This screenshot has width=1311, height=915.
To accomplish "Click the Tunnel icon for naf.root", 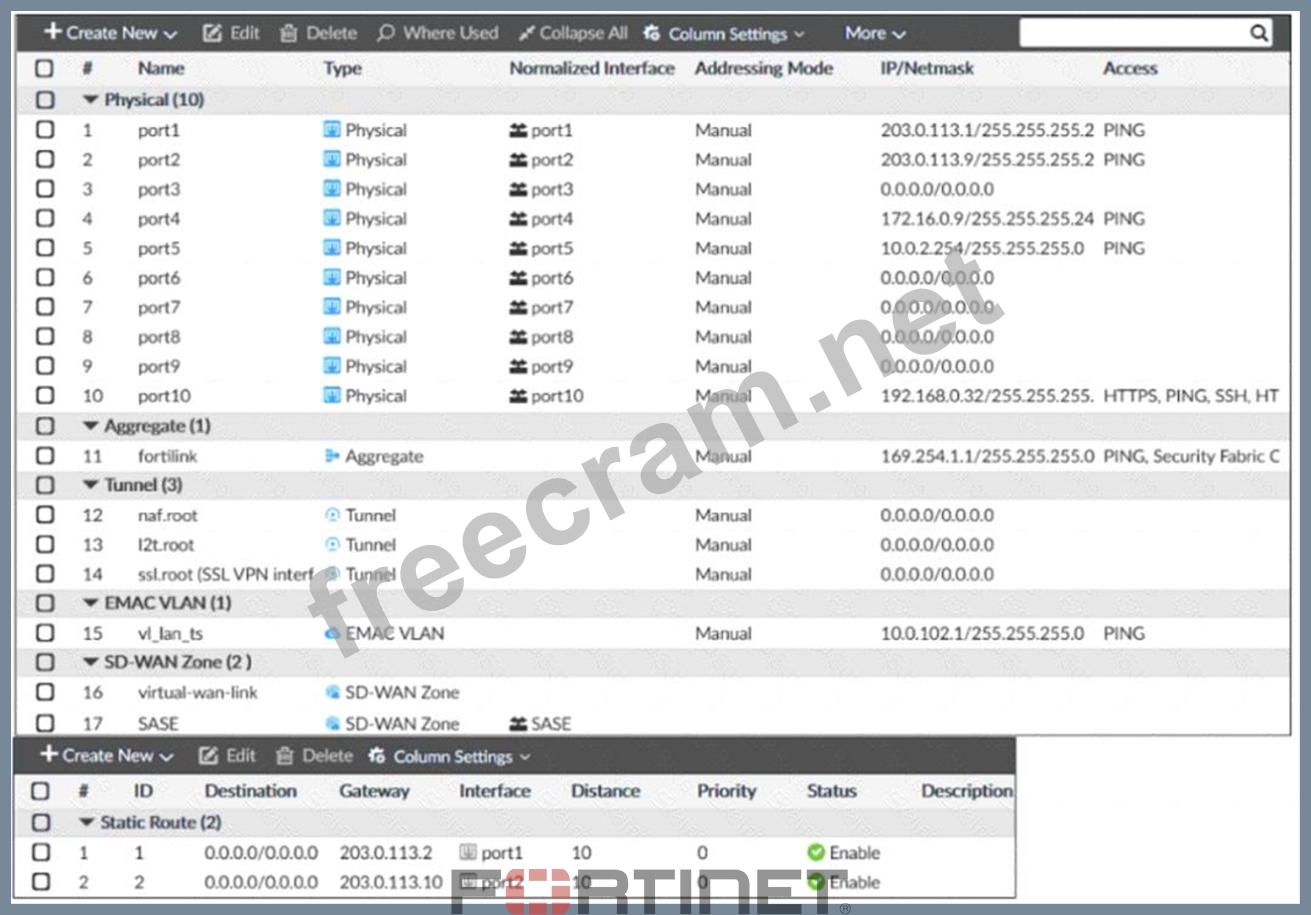I will point(332,515).
